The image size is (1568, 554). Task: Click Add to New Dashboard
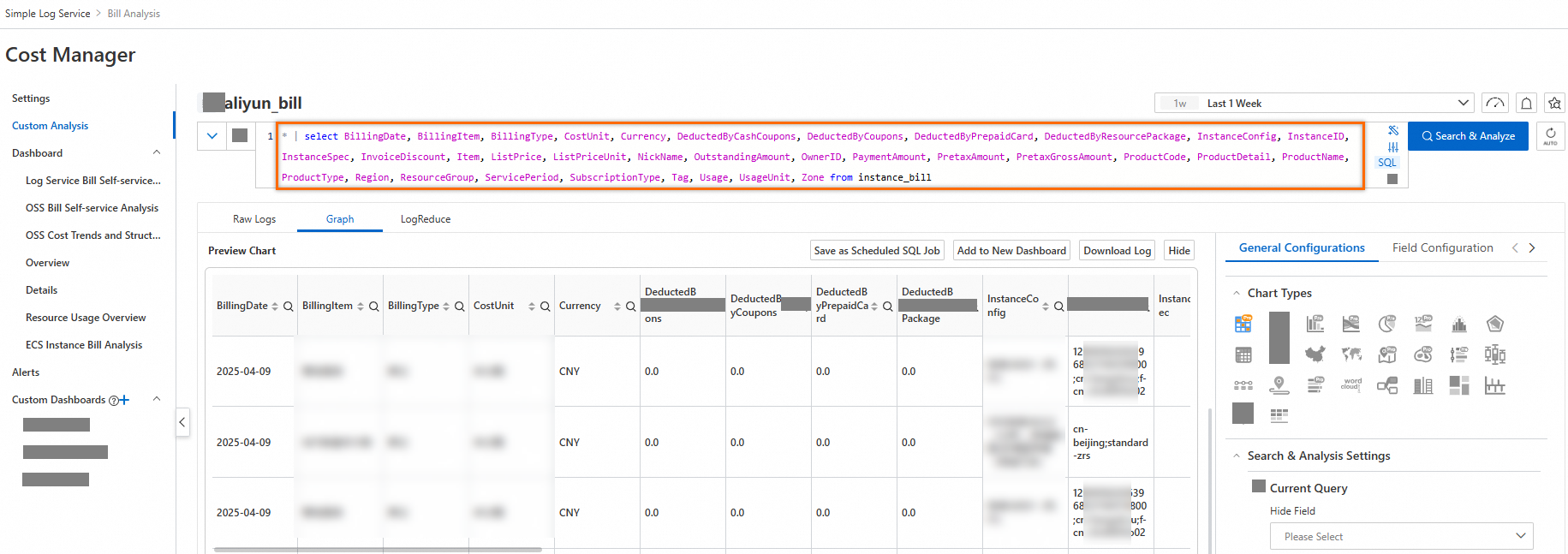click(x=1011, y=251)
